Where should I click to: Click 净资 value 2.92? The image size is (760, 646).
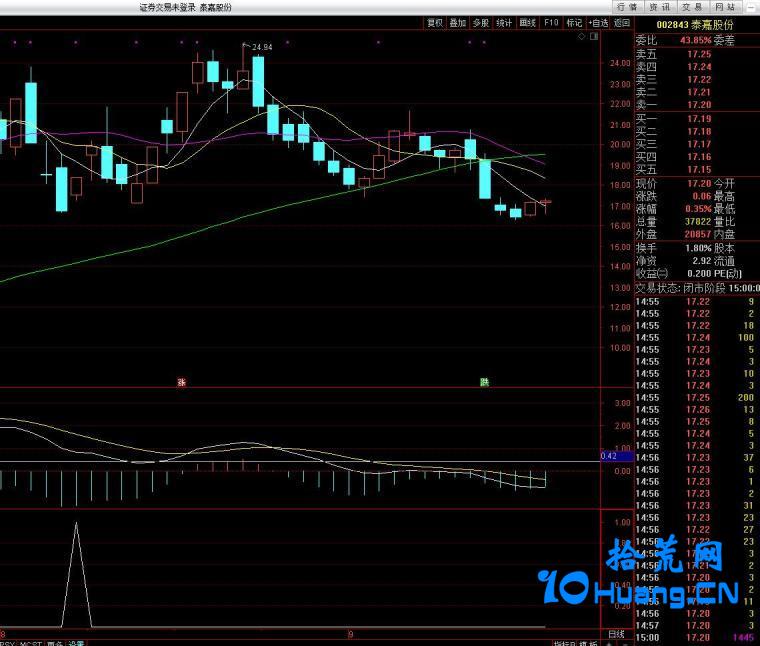pyautogui.click(x=701, y=261)
